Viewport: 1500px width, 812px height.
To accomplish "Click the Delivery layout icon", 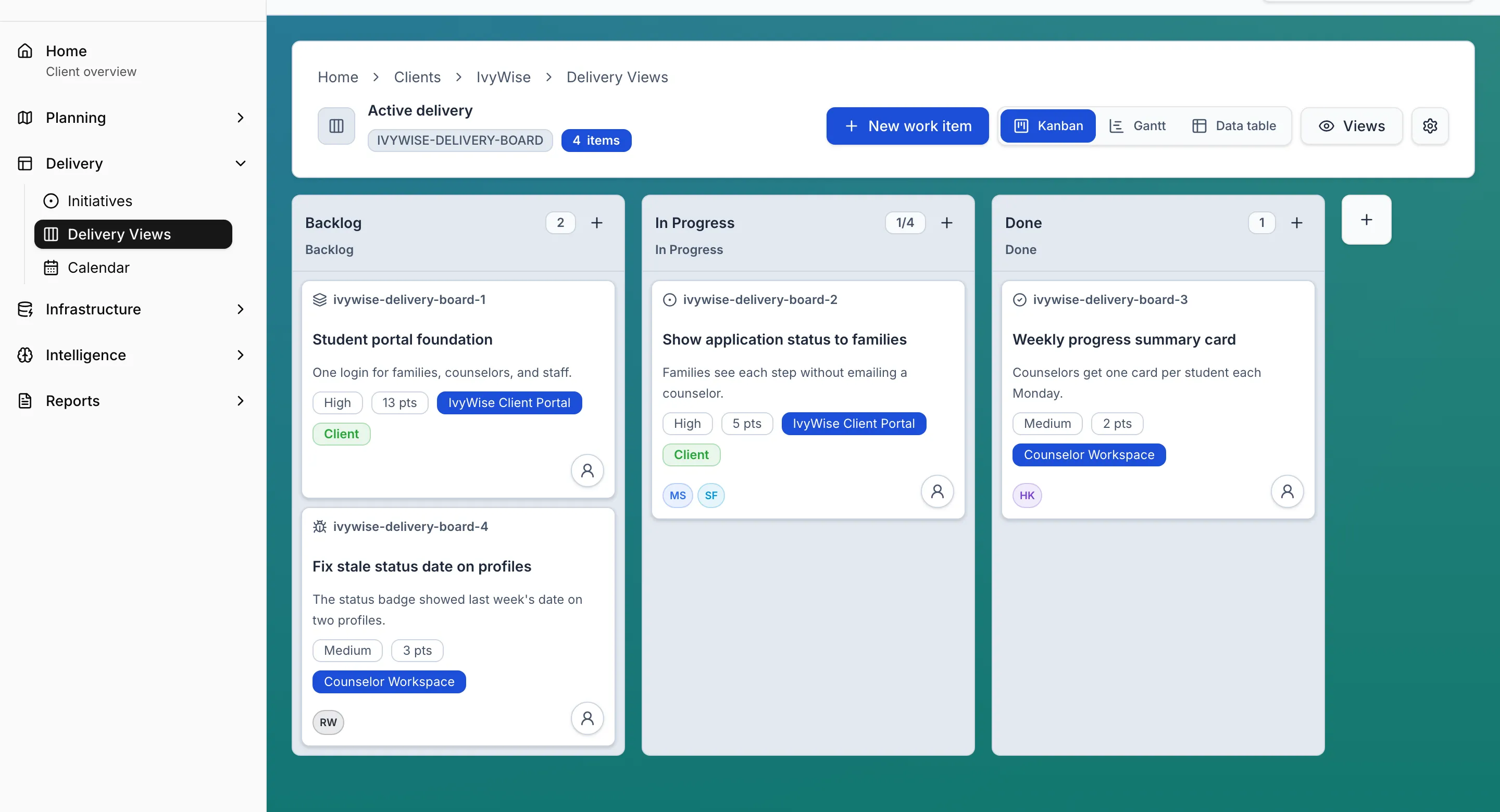I will (x=25, y=163).
